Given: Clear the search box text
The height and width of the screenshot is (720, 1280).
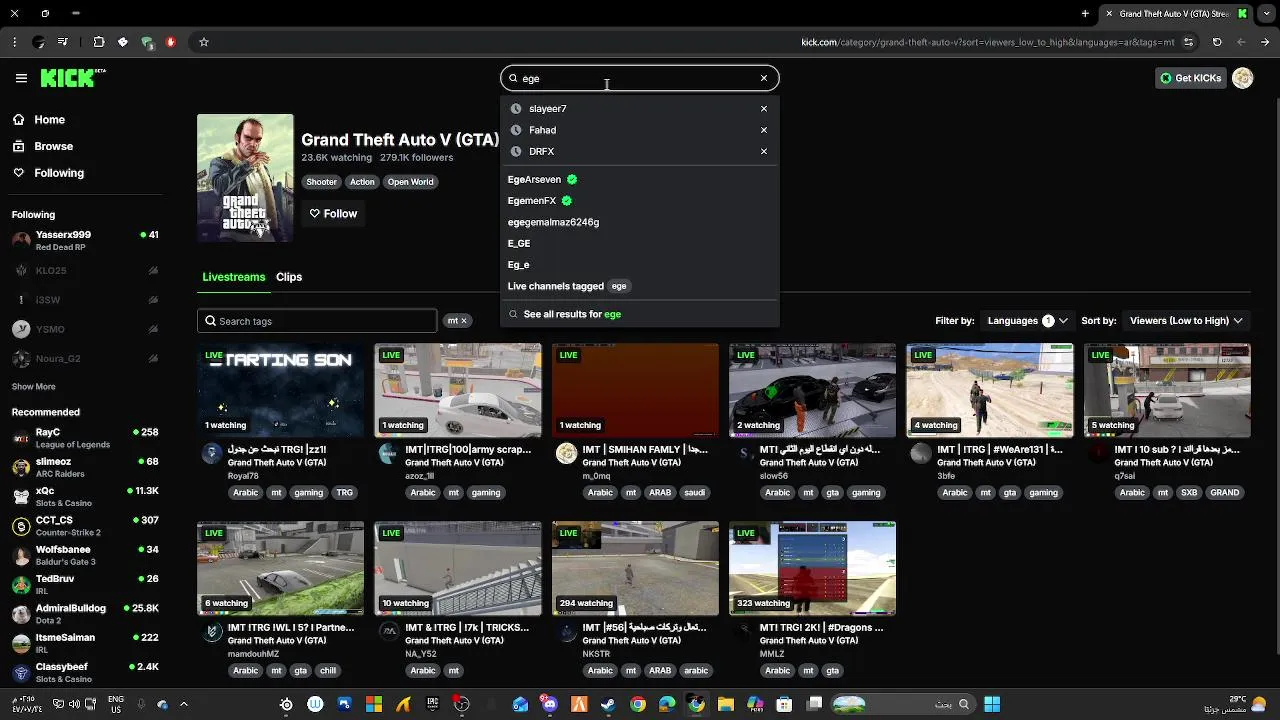Looking at the screenshot, I should [764, 78].
